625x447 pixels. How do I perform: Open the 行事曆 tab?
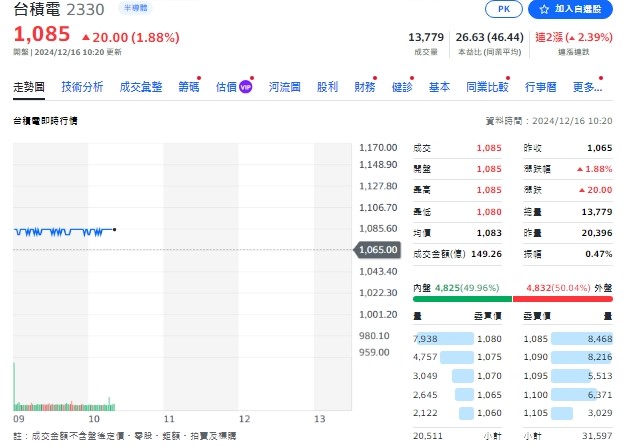tap(540, 87)
